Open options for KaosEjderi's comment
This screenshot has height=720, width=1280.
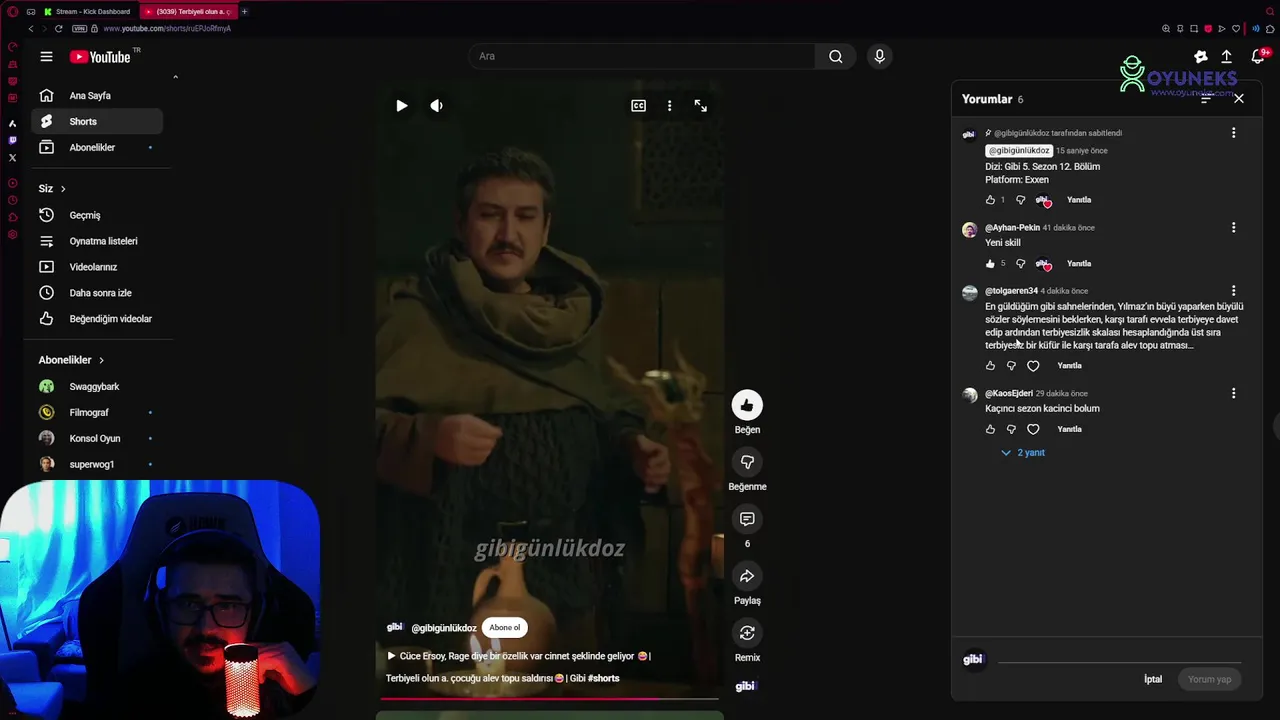coord(1233,394)
